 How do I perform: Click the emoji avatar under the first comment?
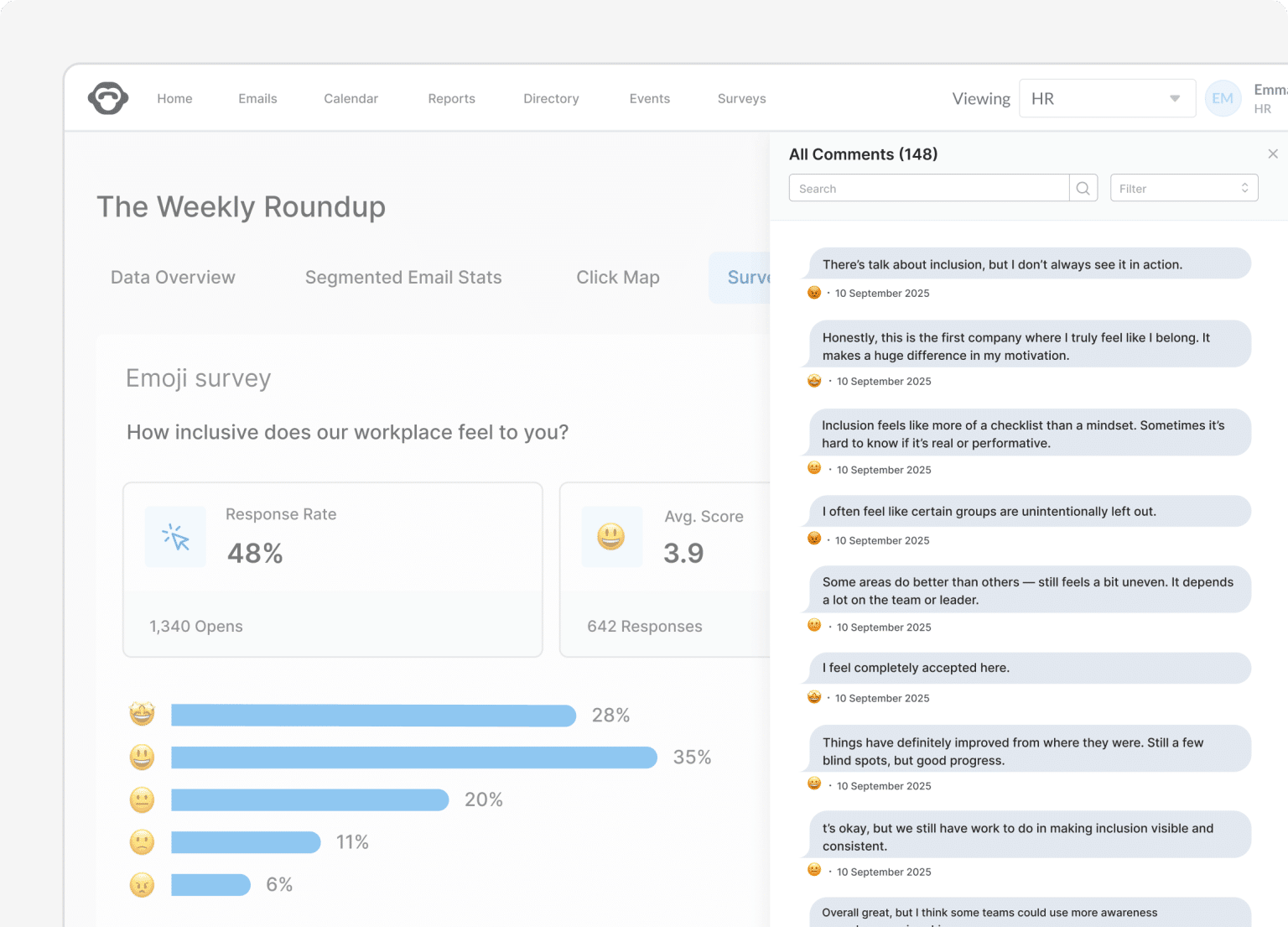[813, 293]
